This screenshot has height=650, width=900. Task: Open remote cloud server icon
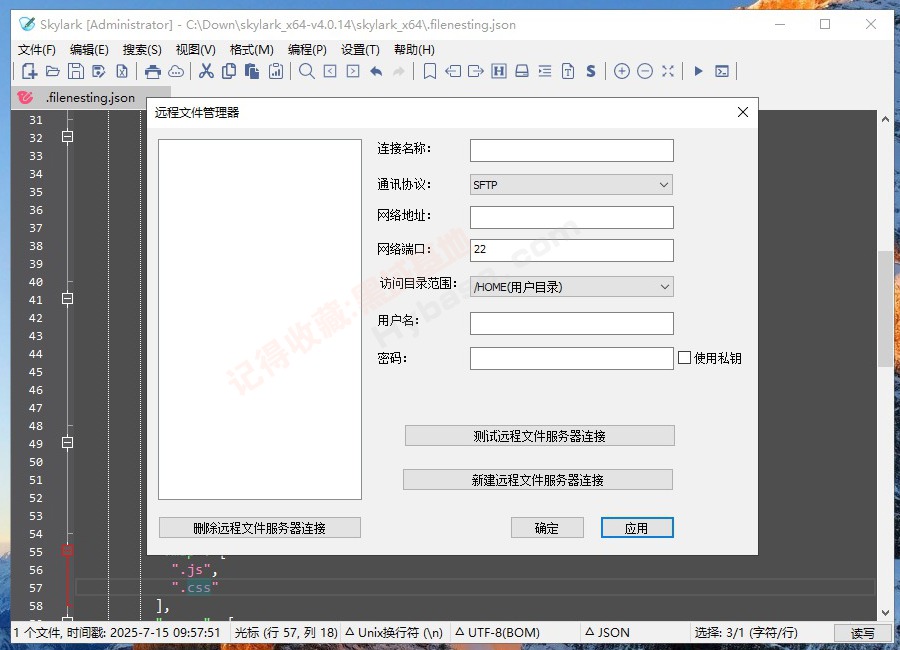[176, 71]
